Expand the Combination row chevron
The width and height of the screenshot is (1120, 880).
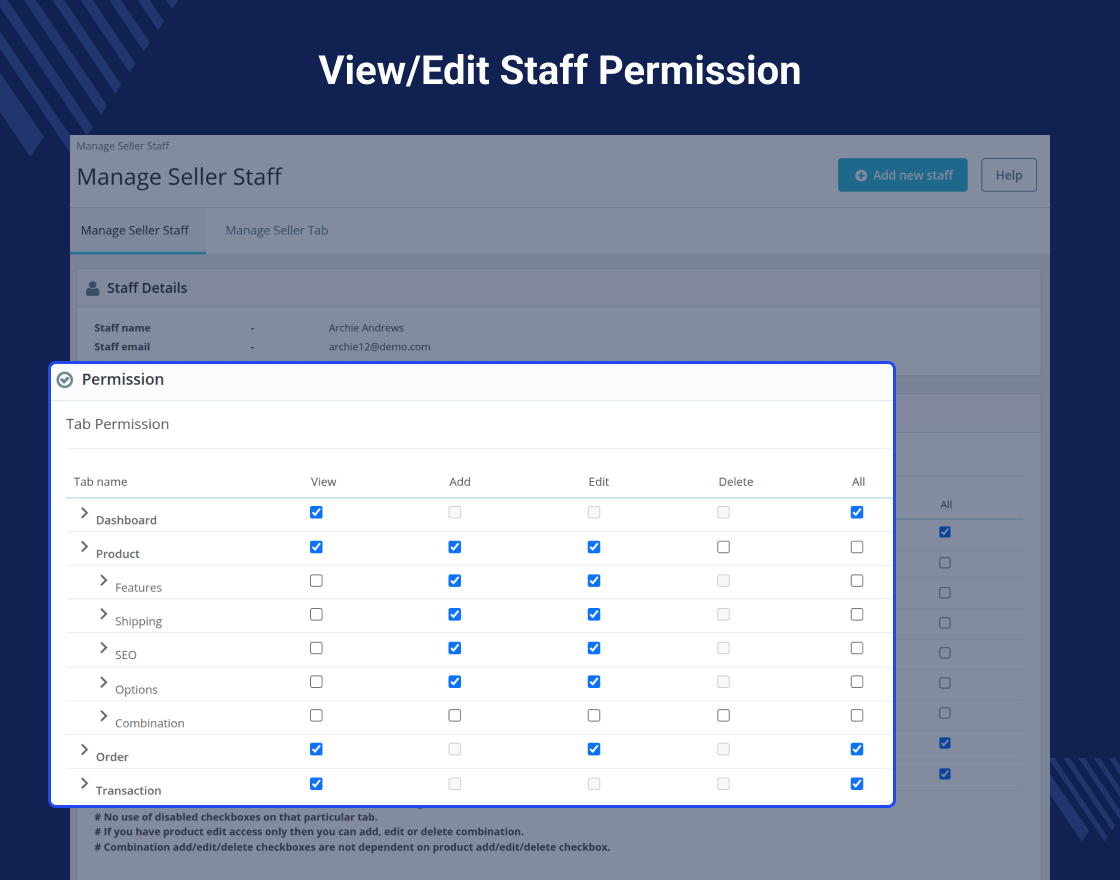point(104,716)
